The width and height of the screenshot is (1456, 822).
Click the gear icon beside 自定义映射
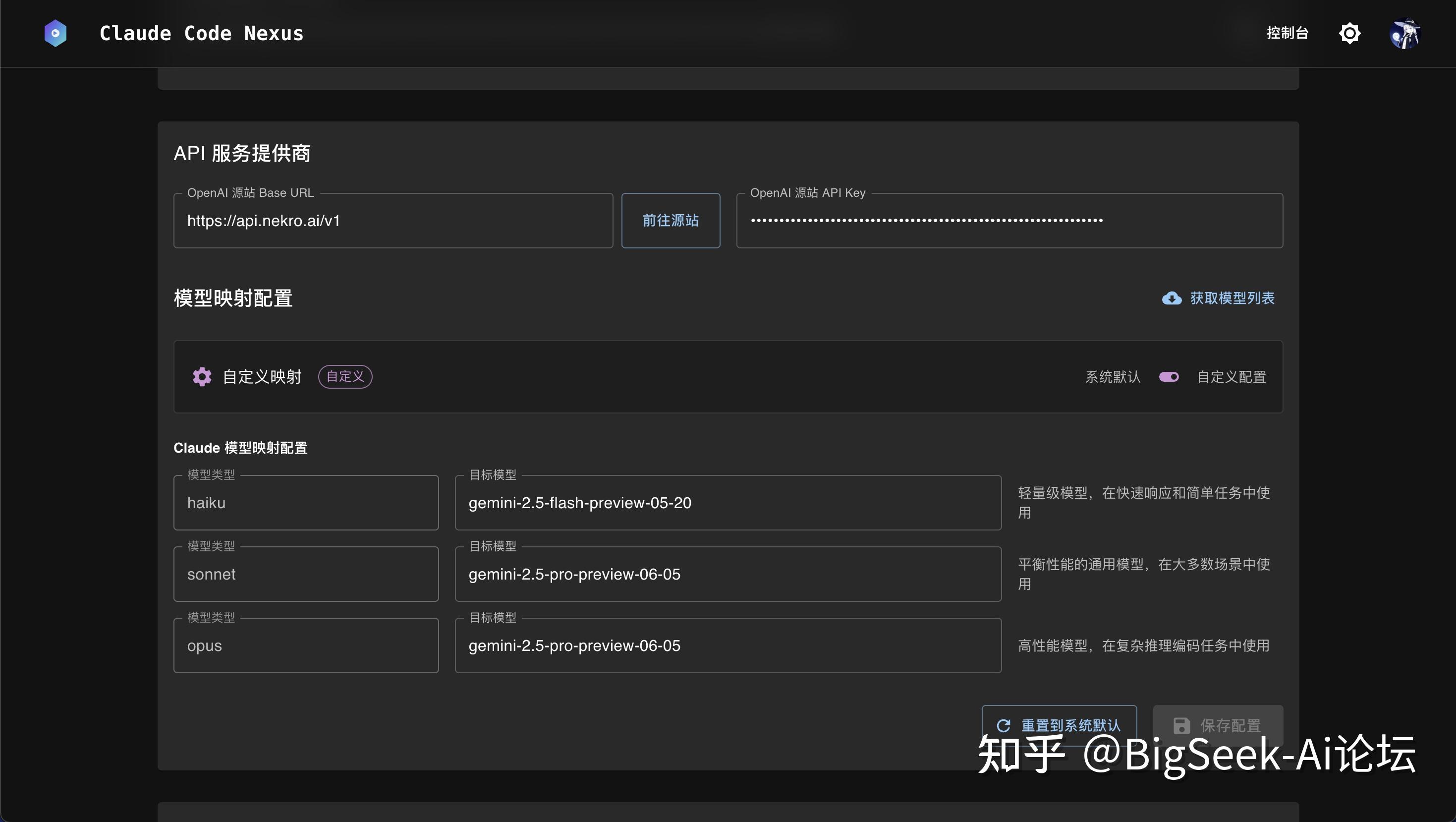202,376
